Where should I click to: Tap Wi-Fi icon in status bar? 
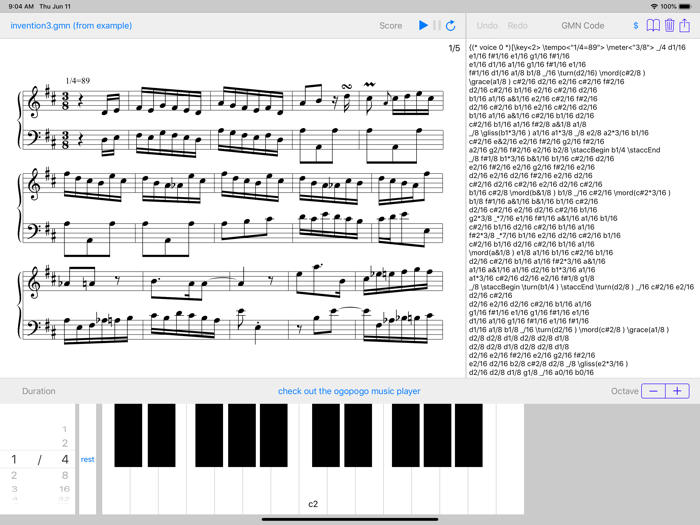(654, 6)
